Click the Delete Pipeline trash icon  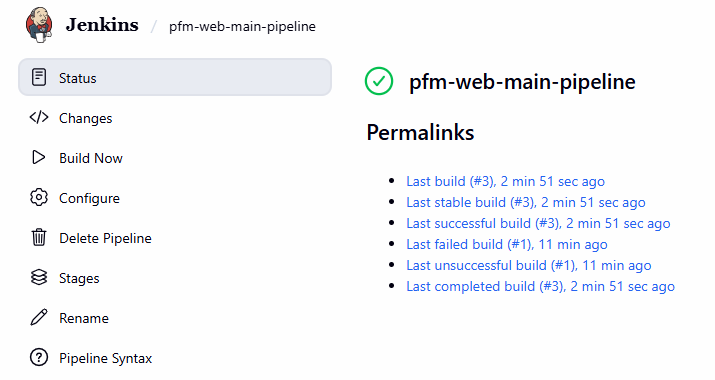(x=39, y=238)
